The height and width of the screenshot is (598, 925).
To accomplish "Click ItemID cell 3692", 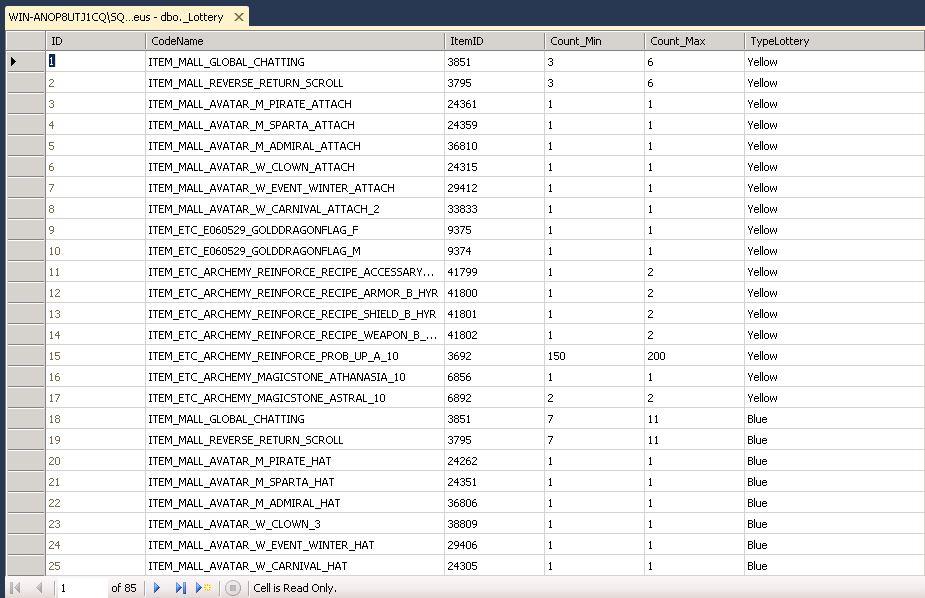I will point(494,356).
